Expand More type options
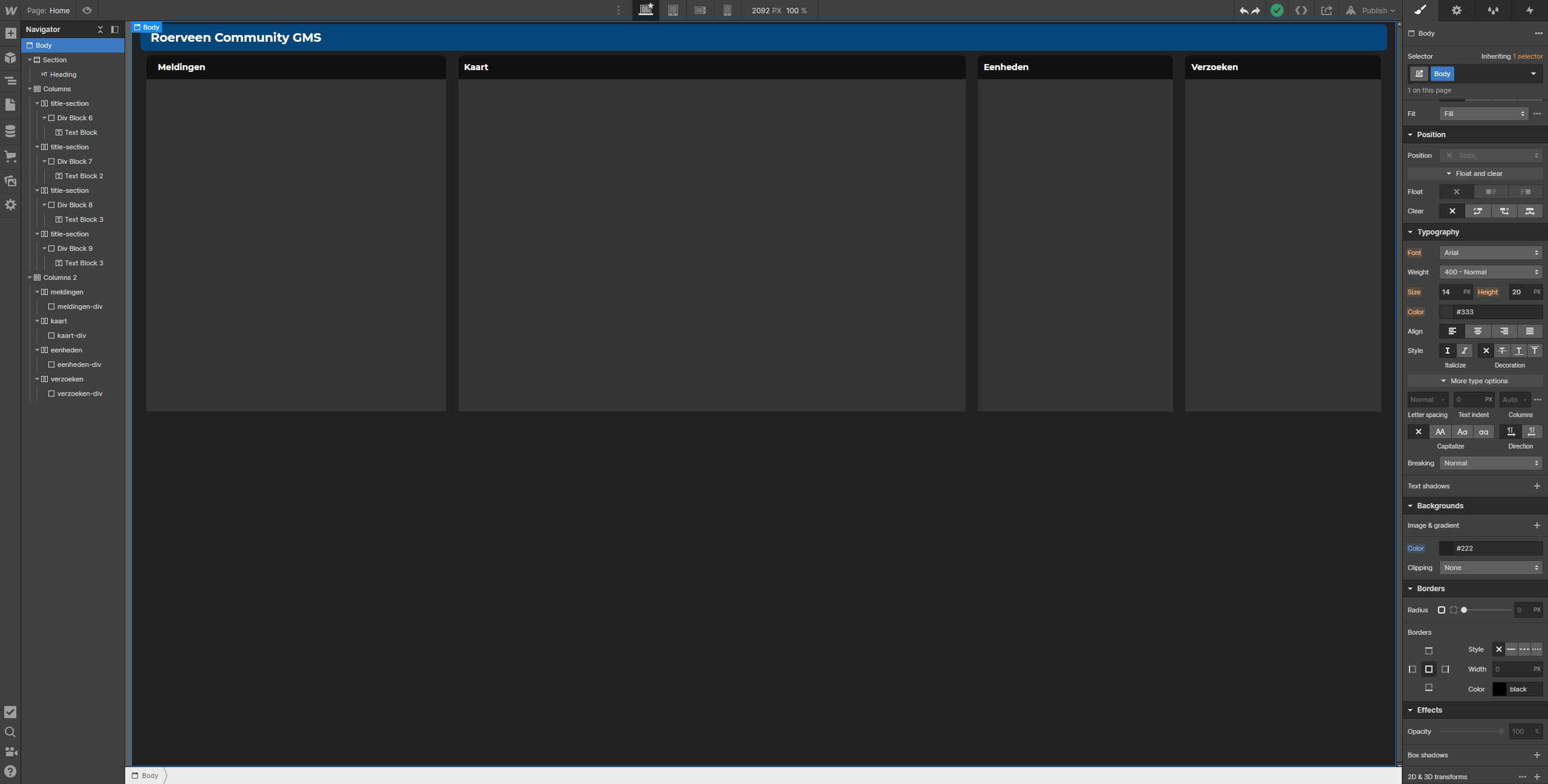Viewport: 1548px width, 784px height. 1475,381
